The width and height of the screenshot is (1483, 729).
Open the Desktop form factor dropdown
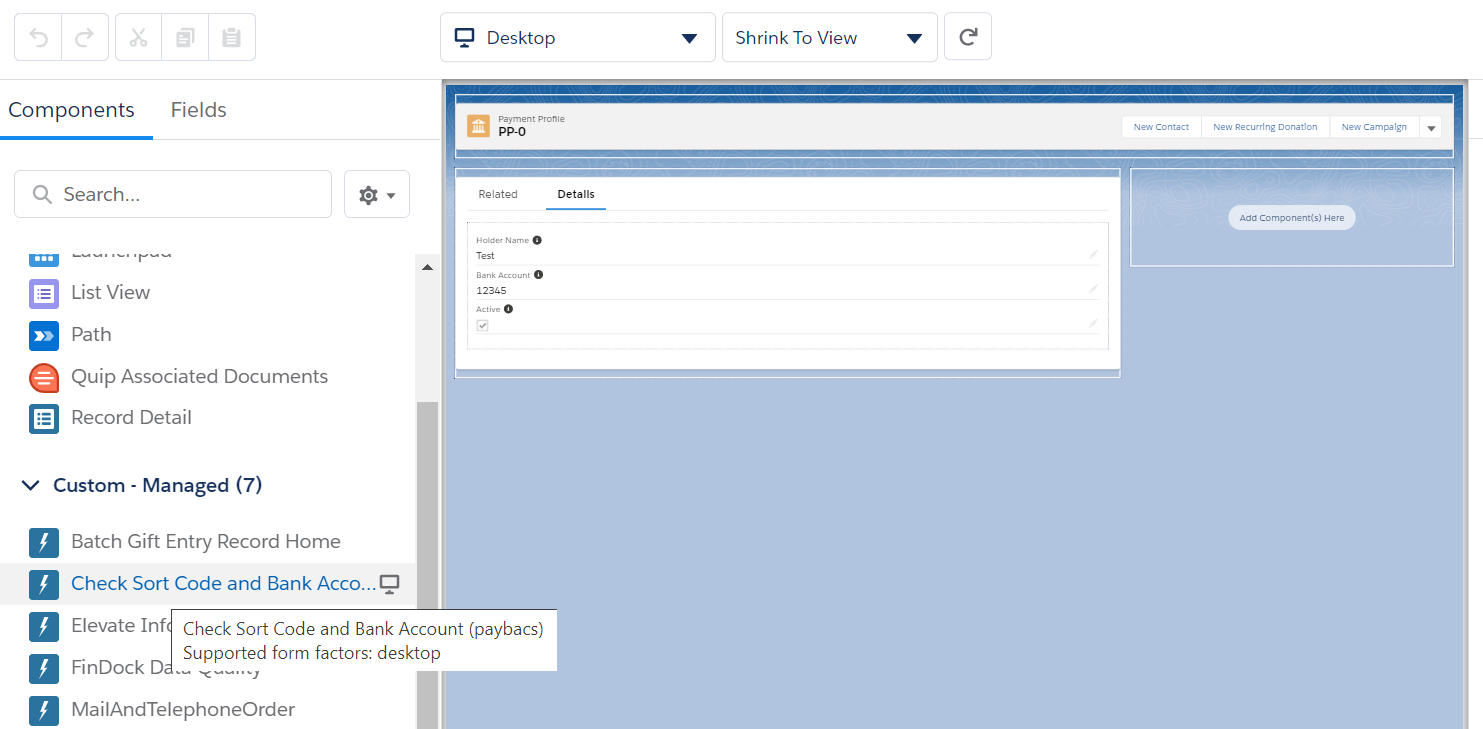689,37
